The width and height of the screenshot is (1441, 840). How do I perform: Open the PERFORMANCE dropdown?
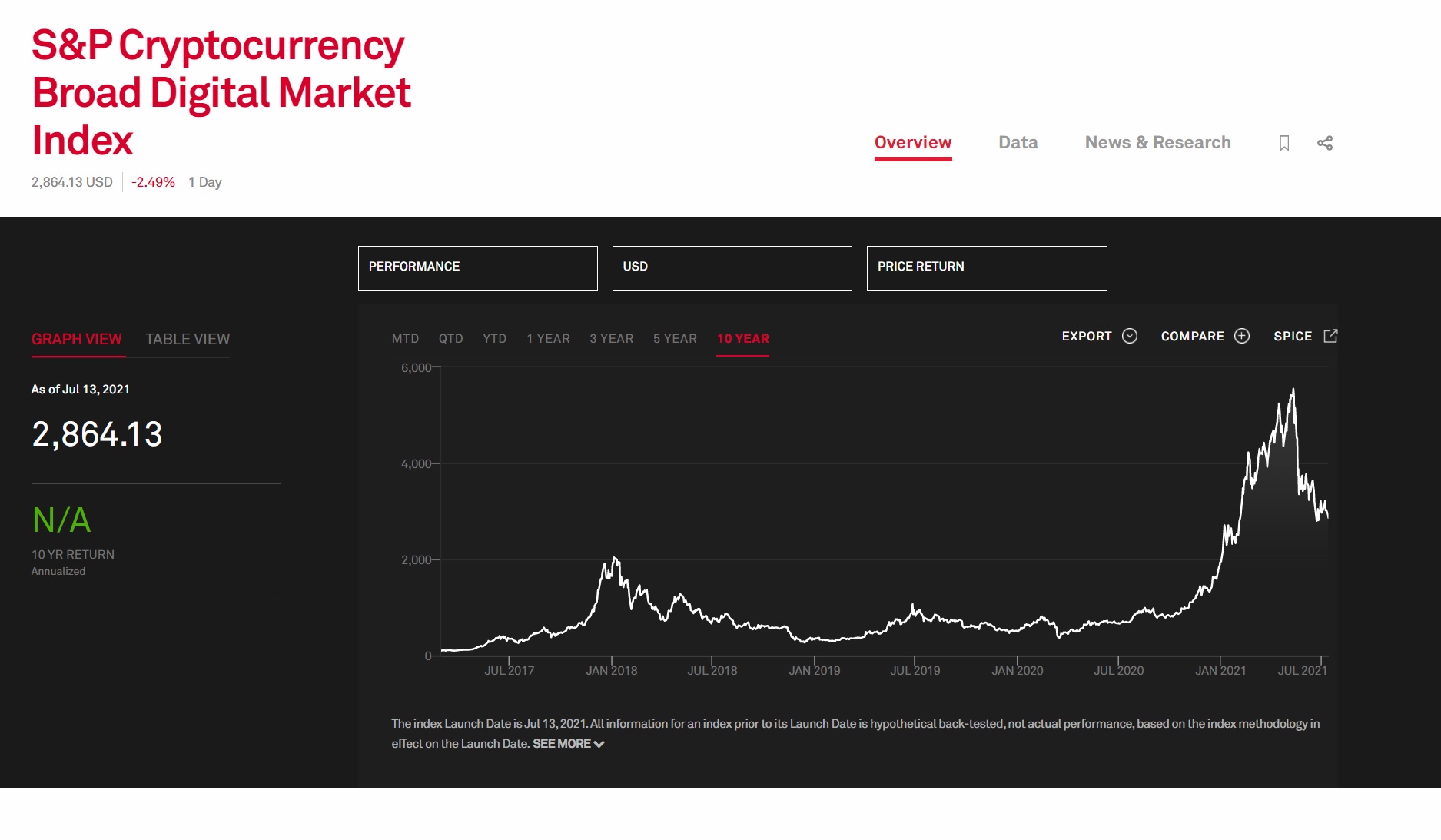pos(478,268)
